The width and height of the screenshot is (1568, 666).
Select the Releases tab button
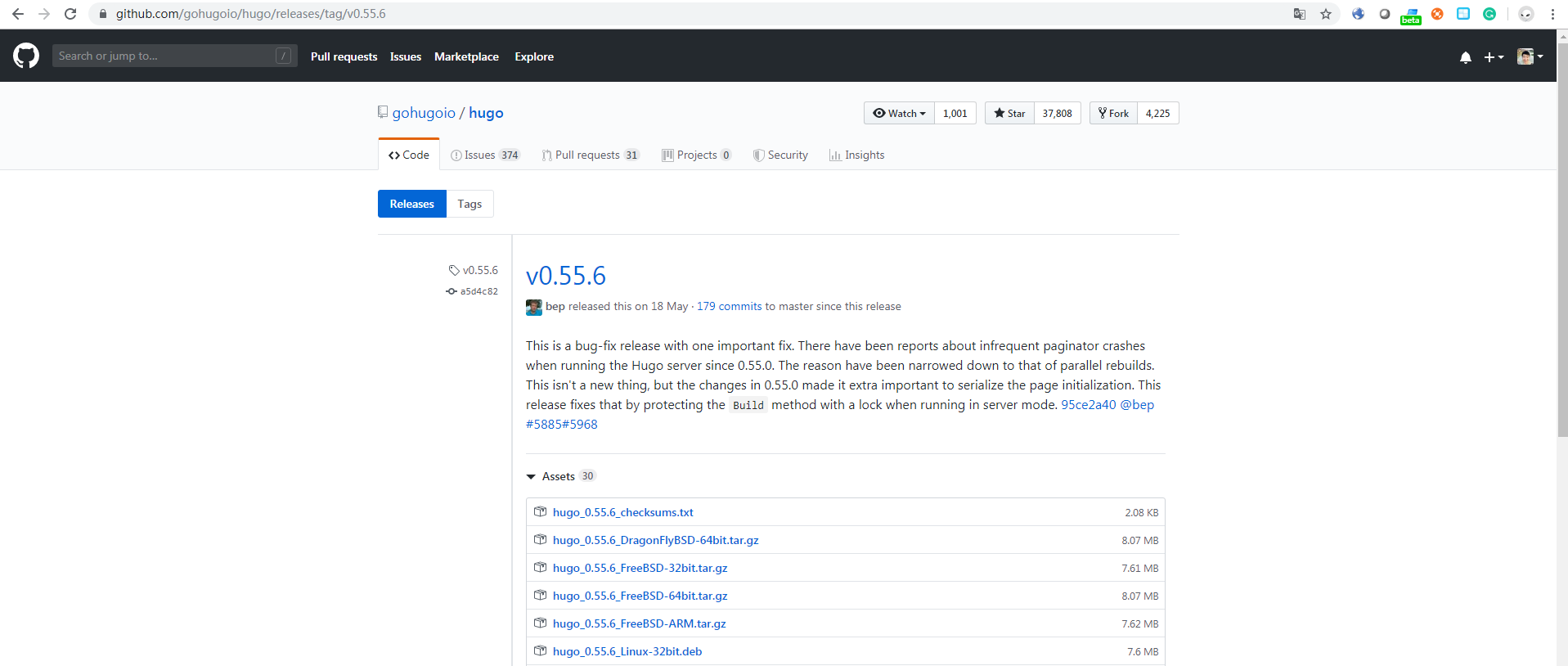tap(412, 204)
